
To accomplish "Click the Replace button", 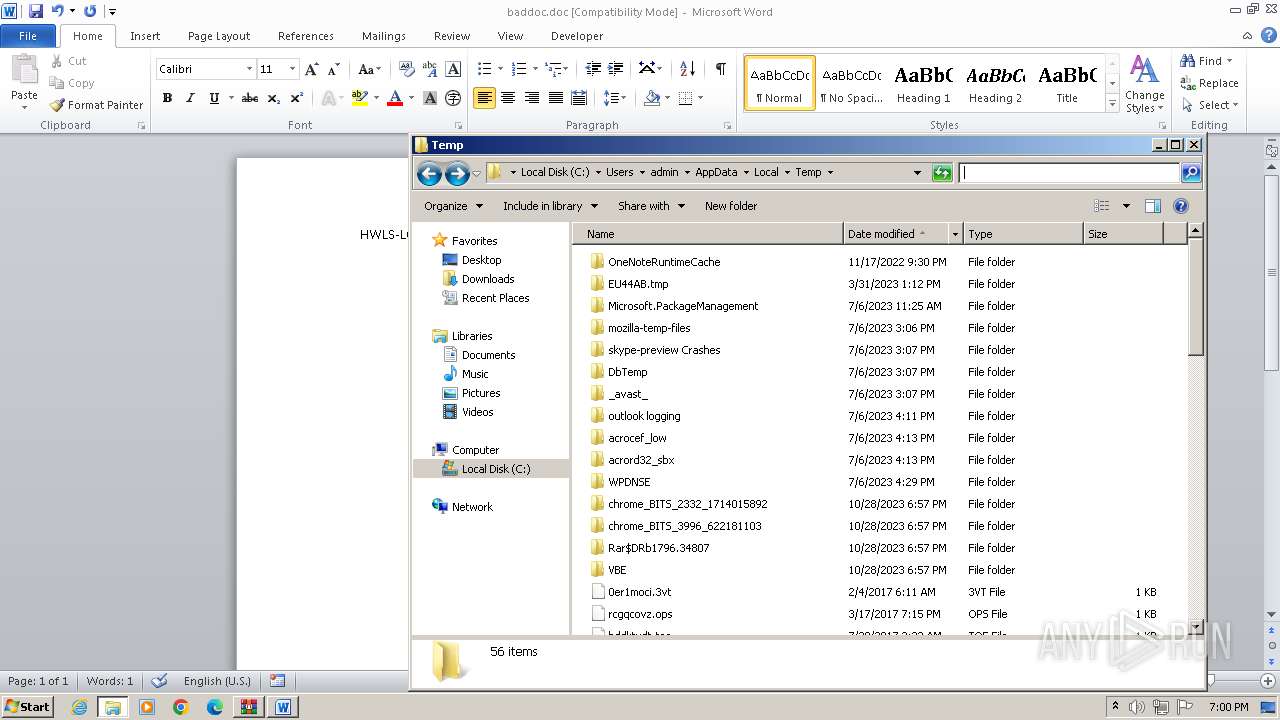I will pyautogui.click(x=1210, y=83).
